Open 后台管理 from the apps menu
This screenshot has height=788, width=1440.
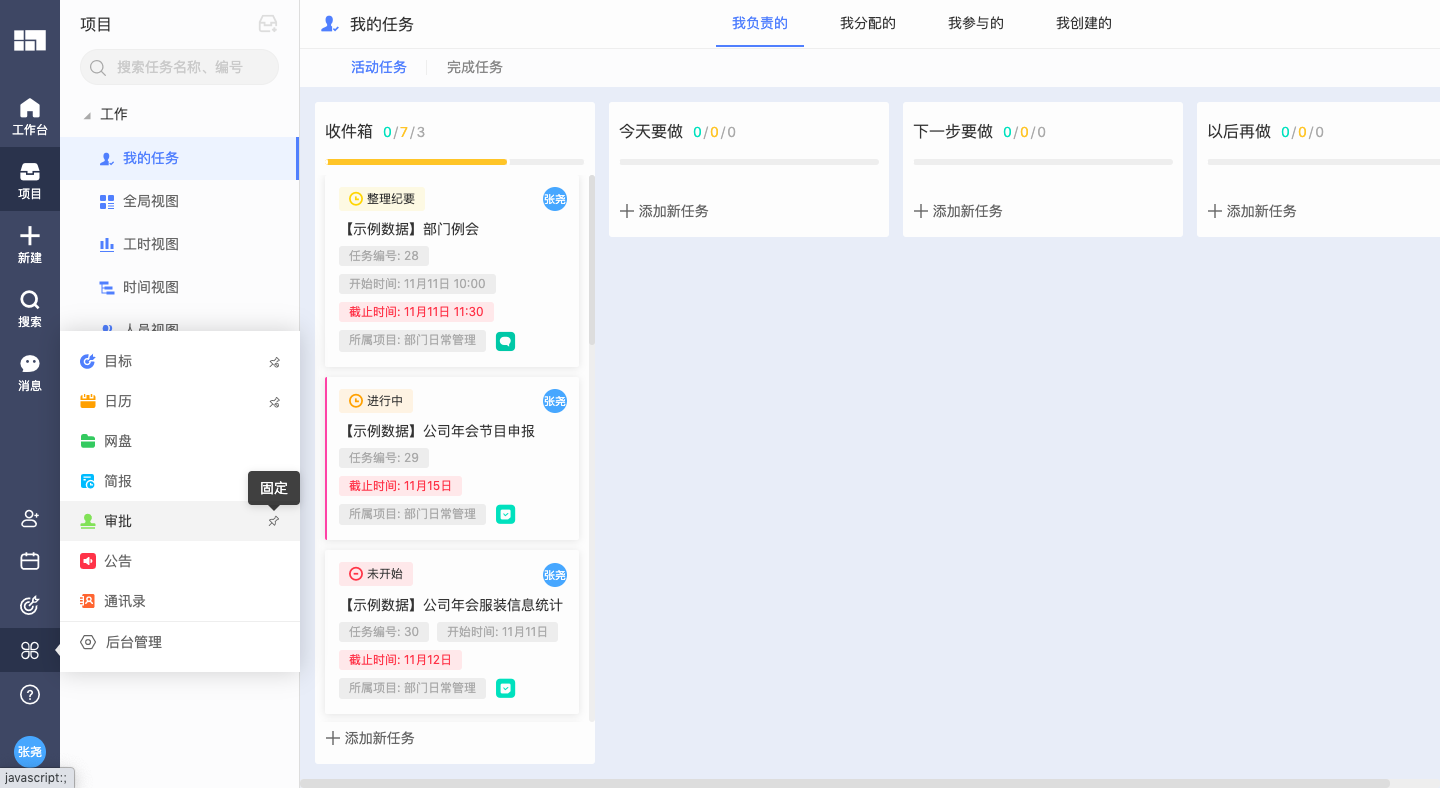coord(133,642)
